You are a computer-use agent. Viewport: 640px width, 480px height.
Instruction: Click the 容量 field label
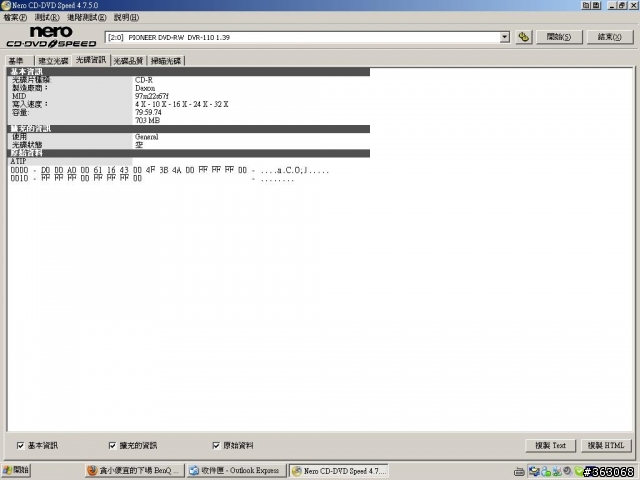click(20, 112)
